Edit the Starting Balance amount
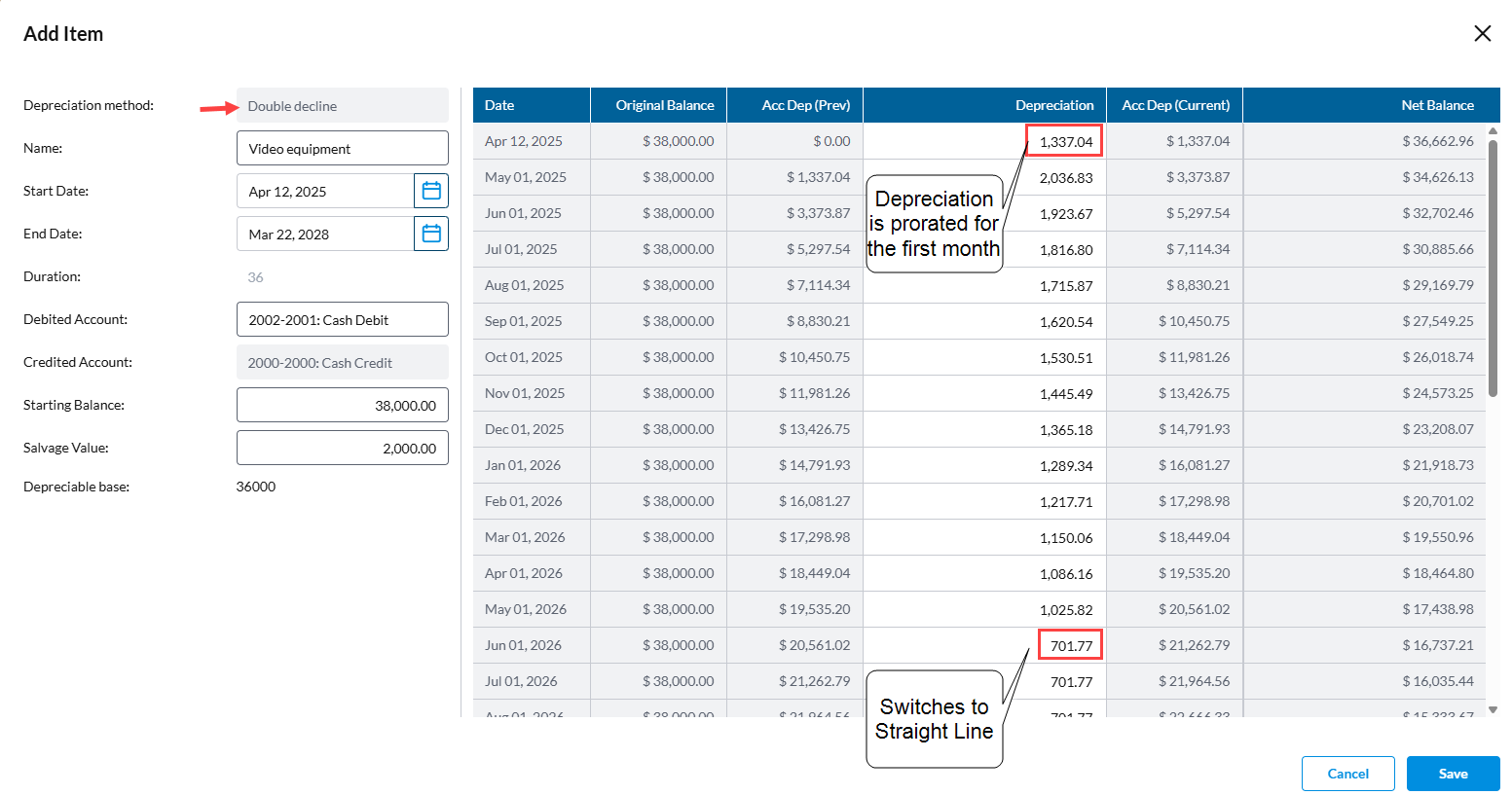The width and height of the screenshot is (1512, 795). (342, 406)
